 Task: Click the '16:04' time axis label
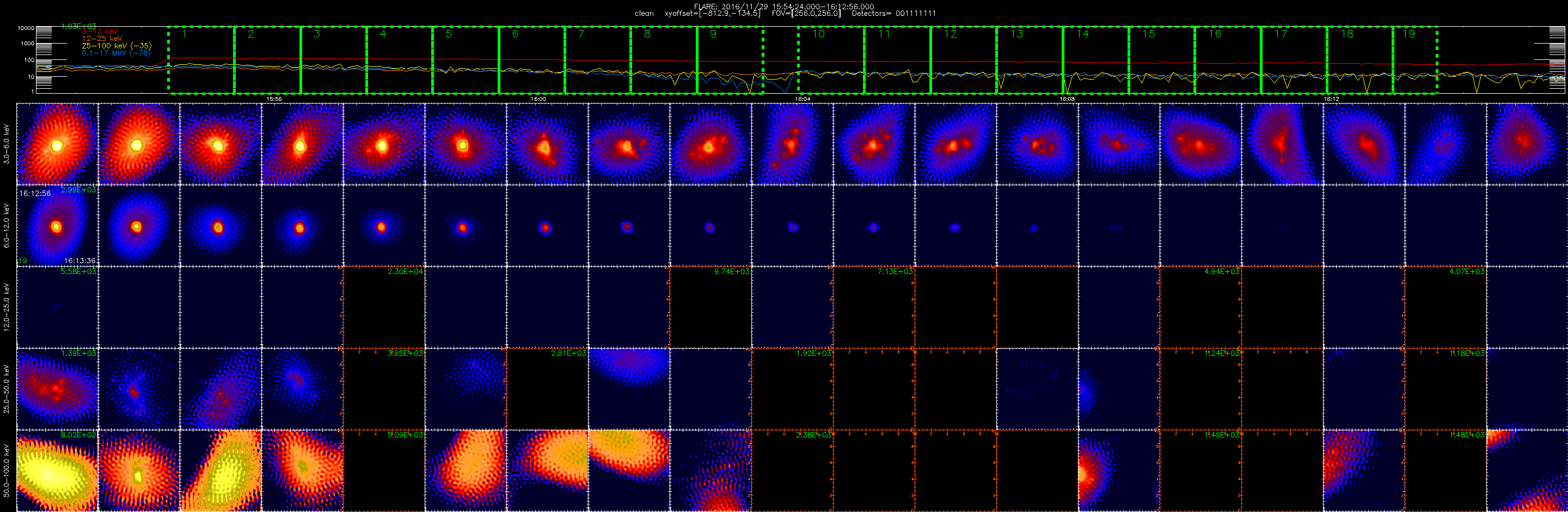(803, 99)
